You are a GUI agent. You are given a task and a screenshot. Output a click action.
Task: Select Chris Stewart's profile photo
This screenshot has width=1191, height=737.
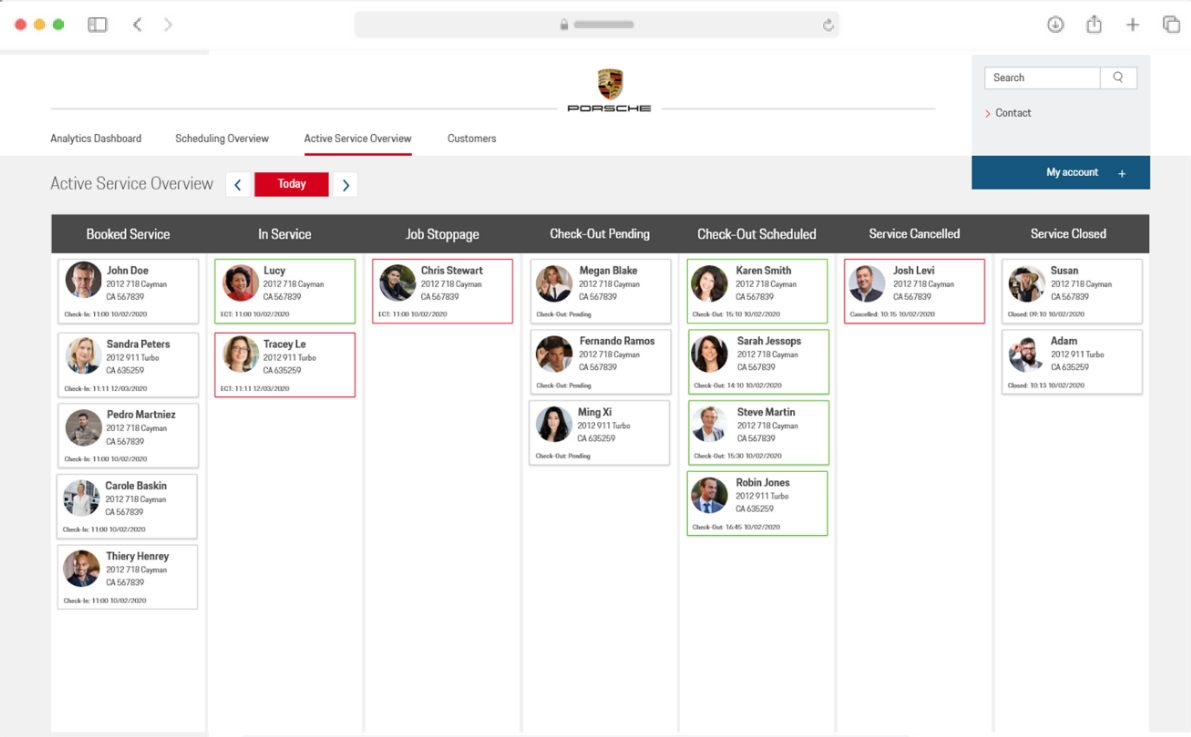398,283
